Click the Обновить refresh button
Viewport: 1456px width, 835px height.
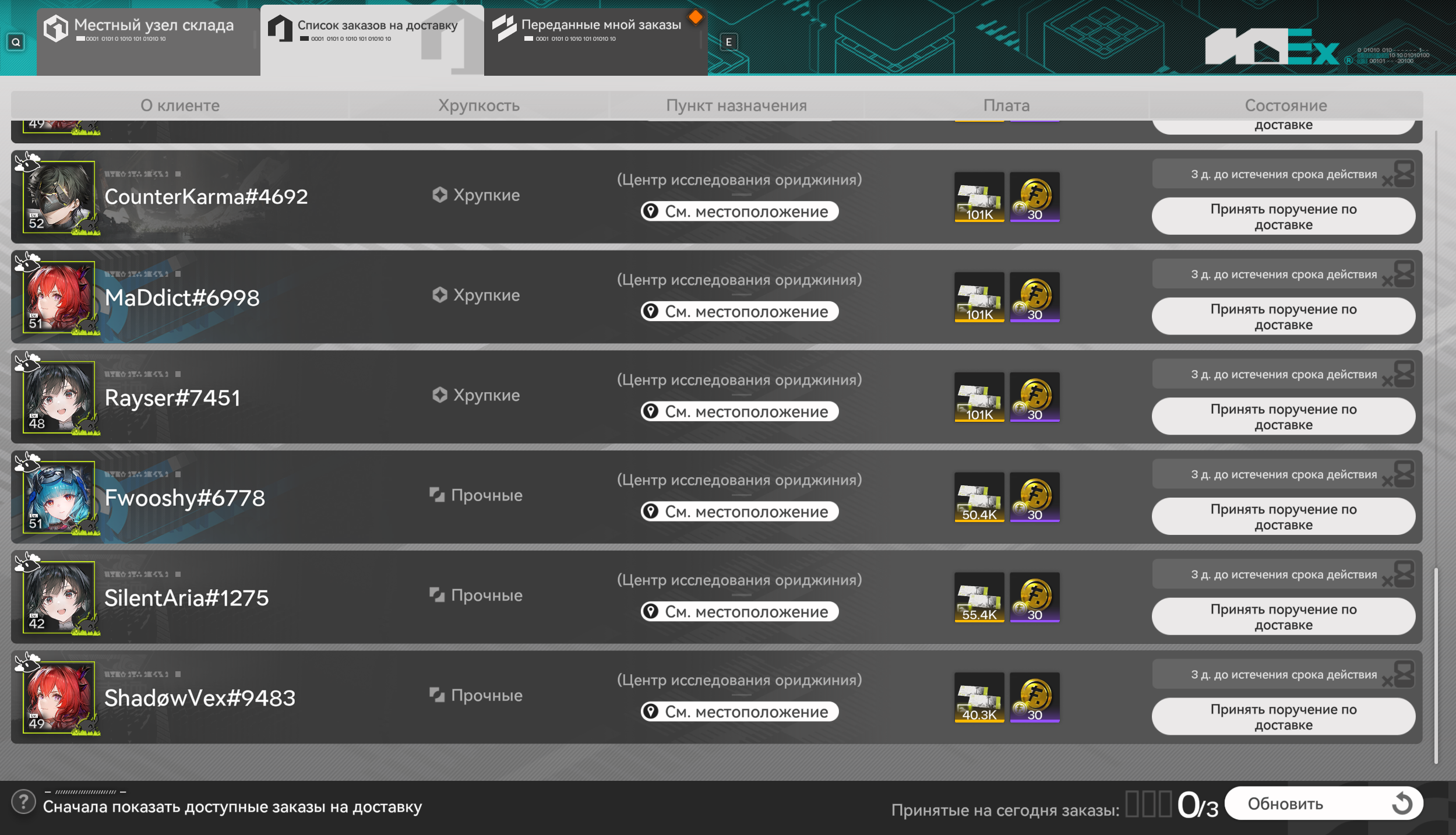pyautogui.click(x=1324, y=804)
